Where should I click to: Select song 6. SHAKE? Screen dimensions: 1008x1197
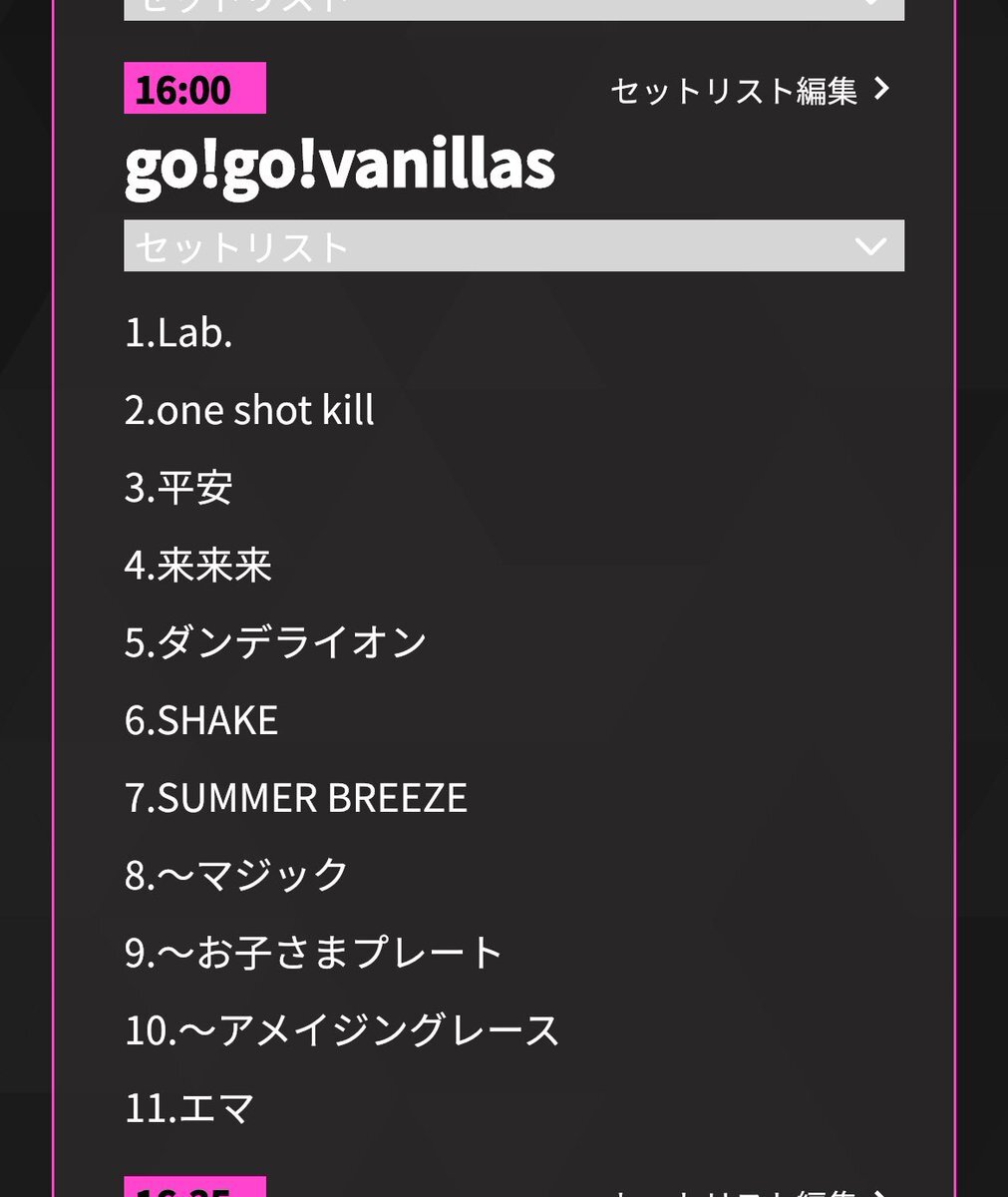[x=201, y=720]
